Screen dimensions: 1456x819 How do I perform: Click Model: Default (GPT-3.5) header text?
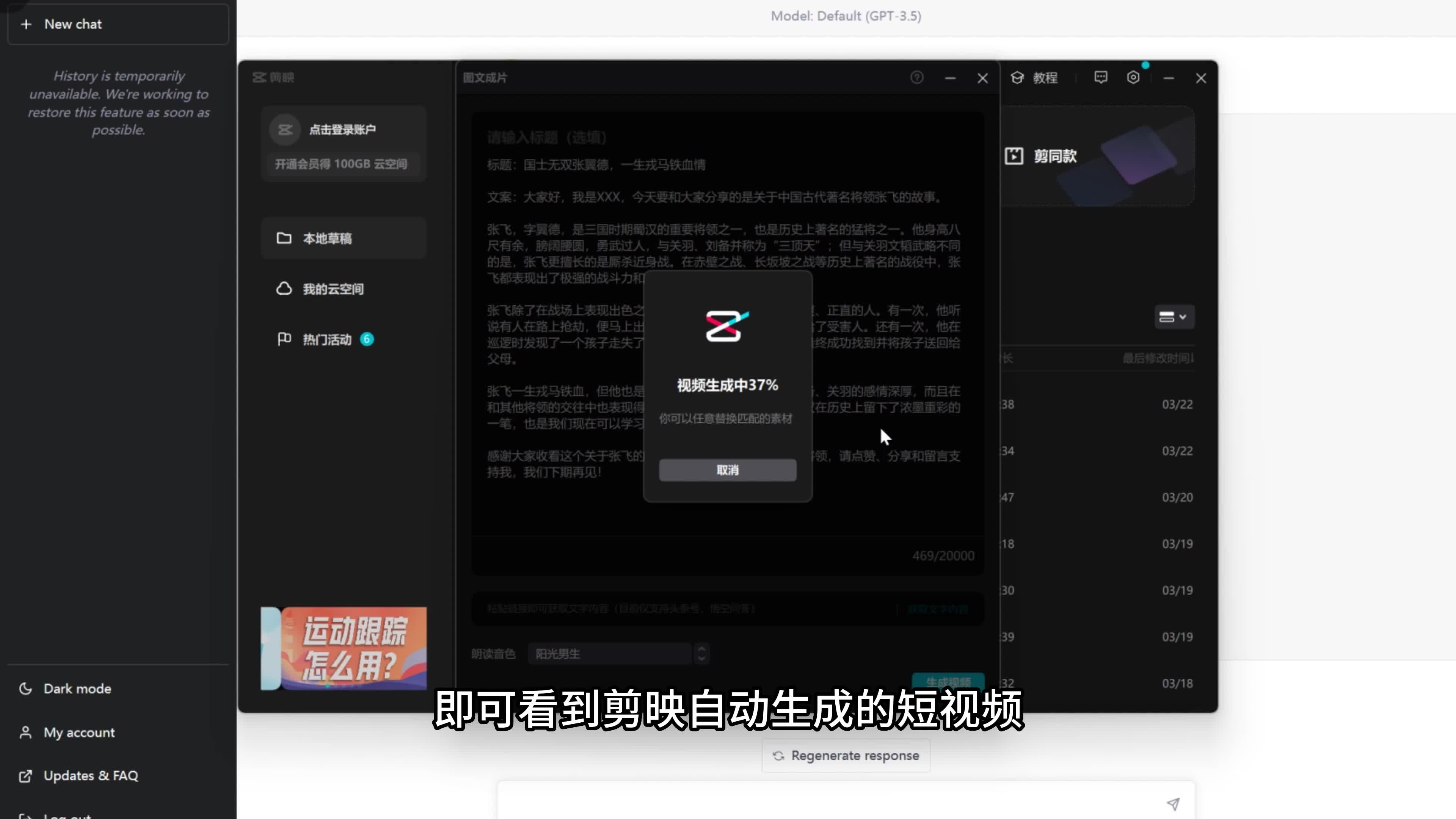coord(846,16)
